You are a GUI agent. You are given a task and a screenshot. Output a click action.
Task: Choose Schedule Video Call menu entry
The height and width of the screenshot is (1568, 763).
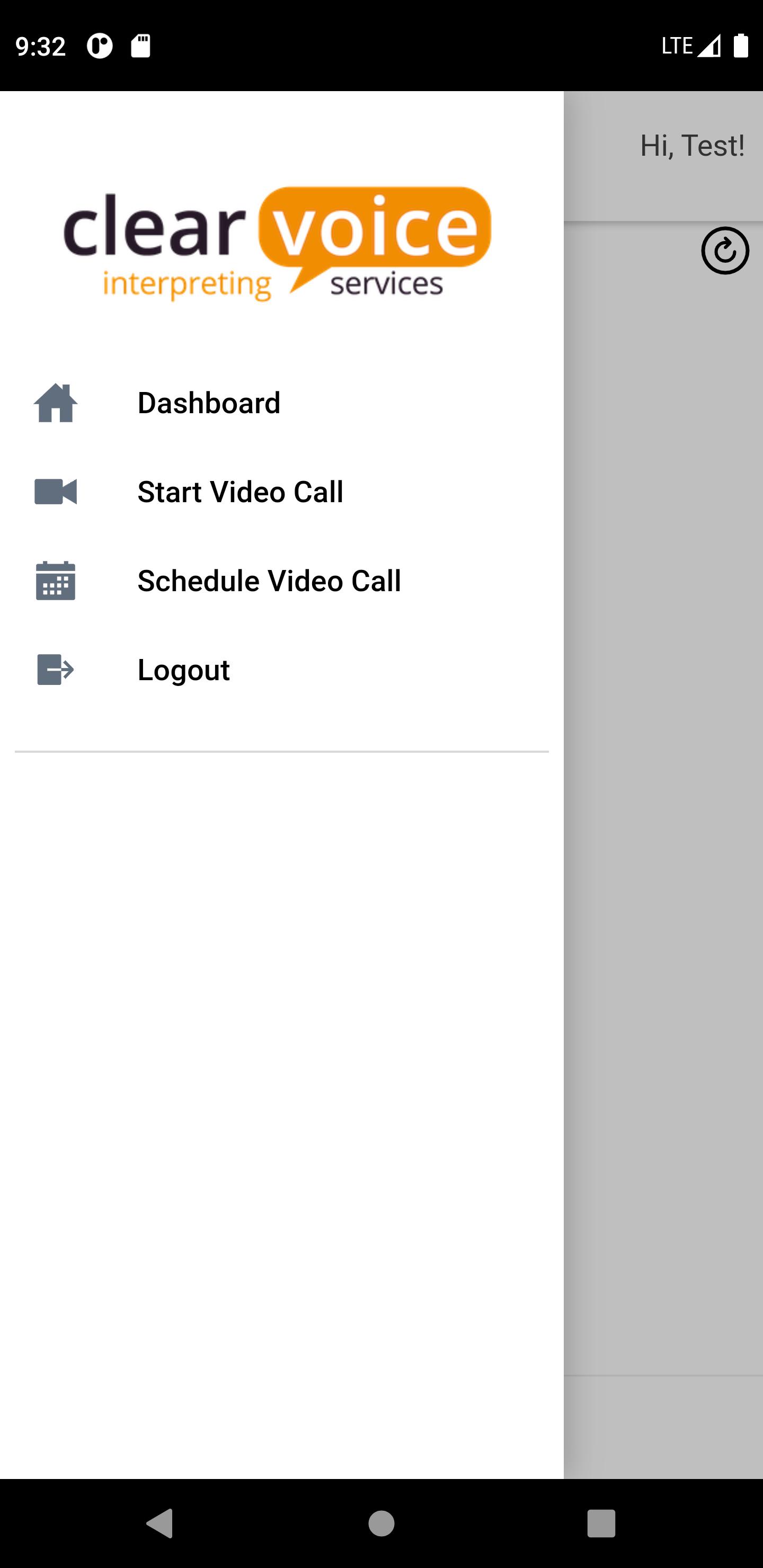pos(281,581)
